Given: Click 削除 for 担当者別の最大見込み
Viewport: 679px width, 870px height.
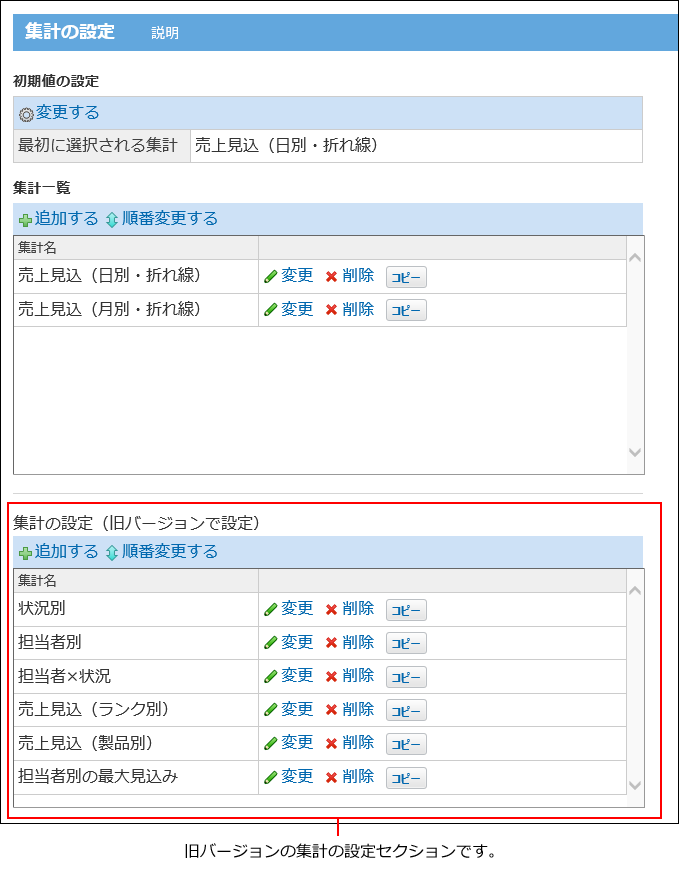Looking at the screenshot, I should point(358,777).
